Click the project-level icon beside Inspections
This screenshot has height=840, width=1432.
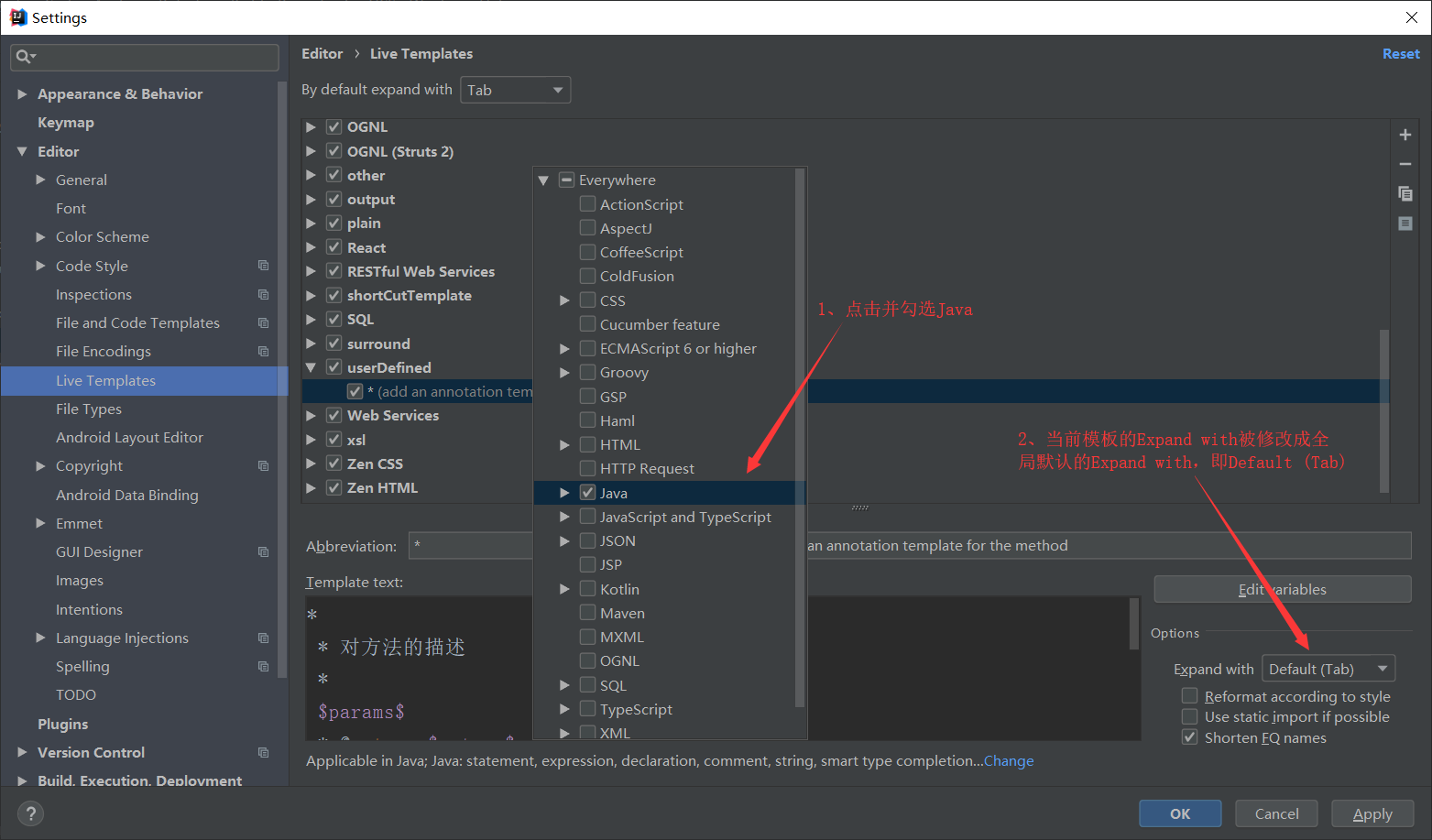click(264, 294)
